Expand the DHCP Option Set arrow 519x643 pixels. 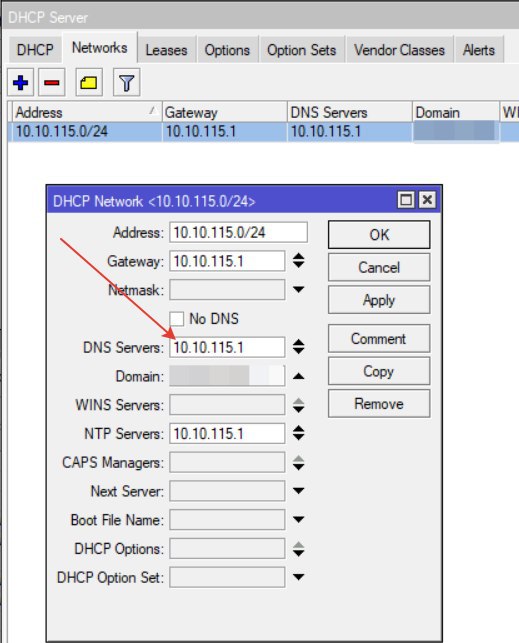(x=298, y=577)
